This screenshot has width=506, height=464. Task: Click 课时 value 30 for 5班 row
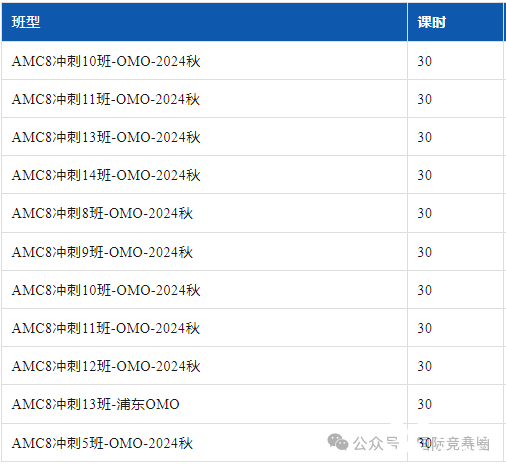click(425, 443)
